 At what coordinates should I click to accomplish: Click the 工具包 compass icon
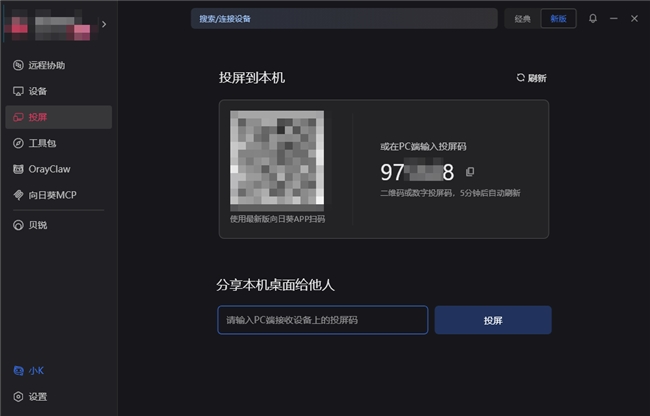(x=18, y=143)
